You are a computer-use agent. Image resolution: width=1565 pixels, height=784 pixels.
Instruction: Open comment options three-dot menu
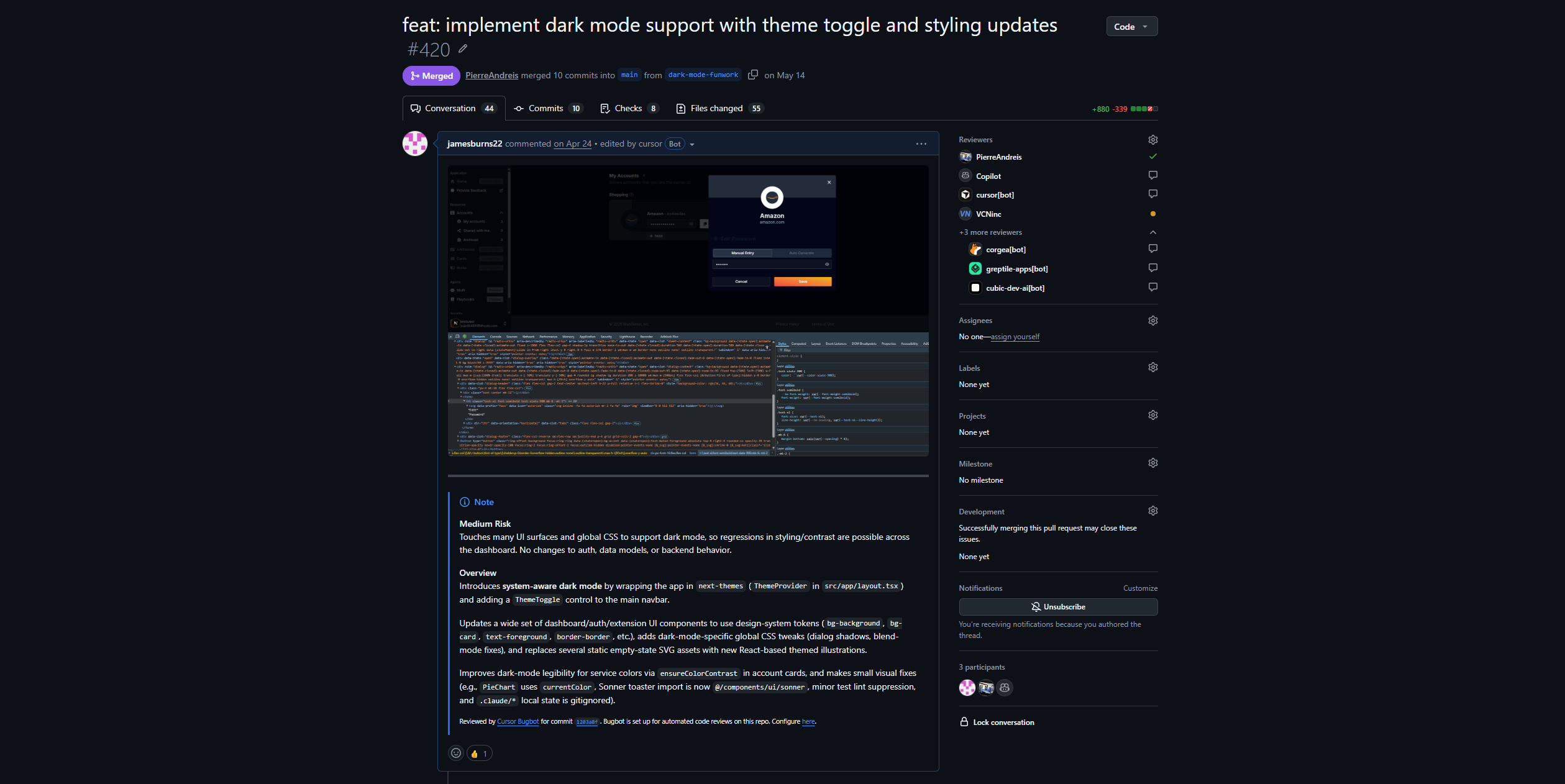coord(921,144)
